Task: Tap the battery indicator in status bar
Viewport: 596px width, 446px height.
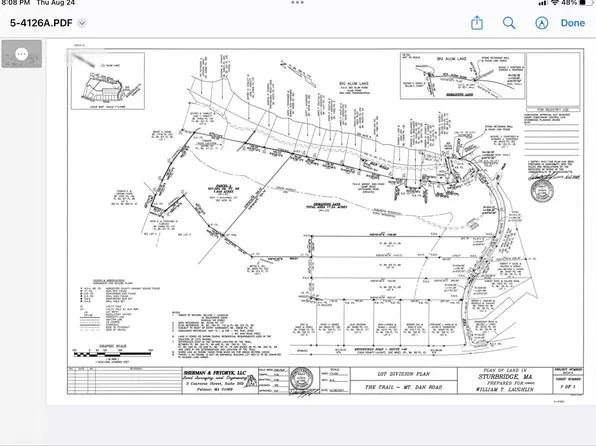Action: pos(587,2)
